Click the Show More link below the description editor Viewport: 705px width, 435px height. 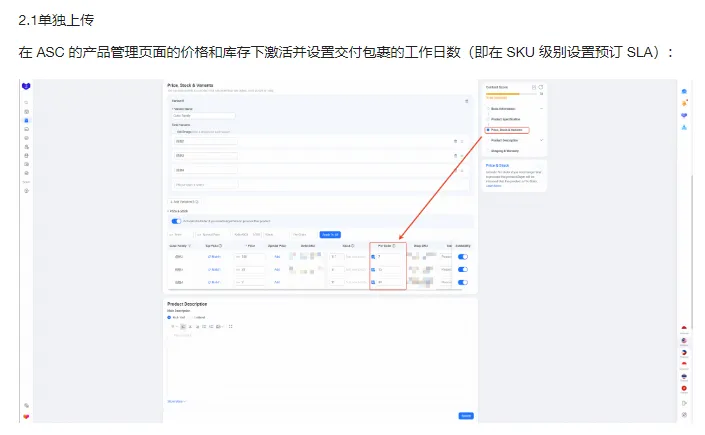pyautogui.click(x=176, y=401)
